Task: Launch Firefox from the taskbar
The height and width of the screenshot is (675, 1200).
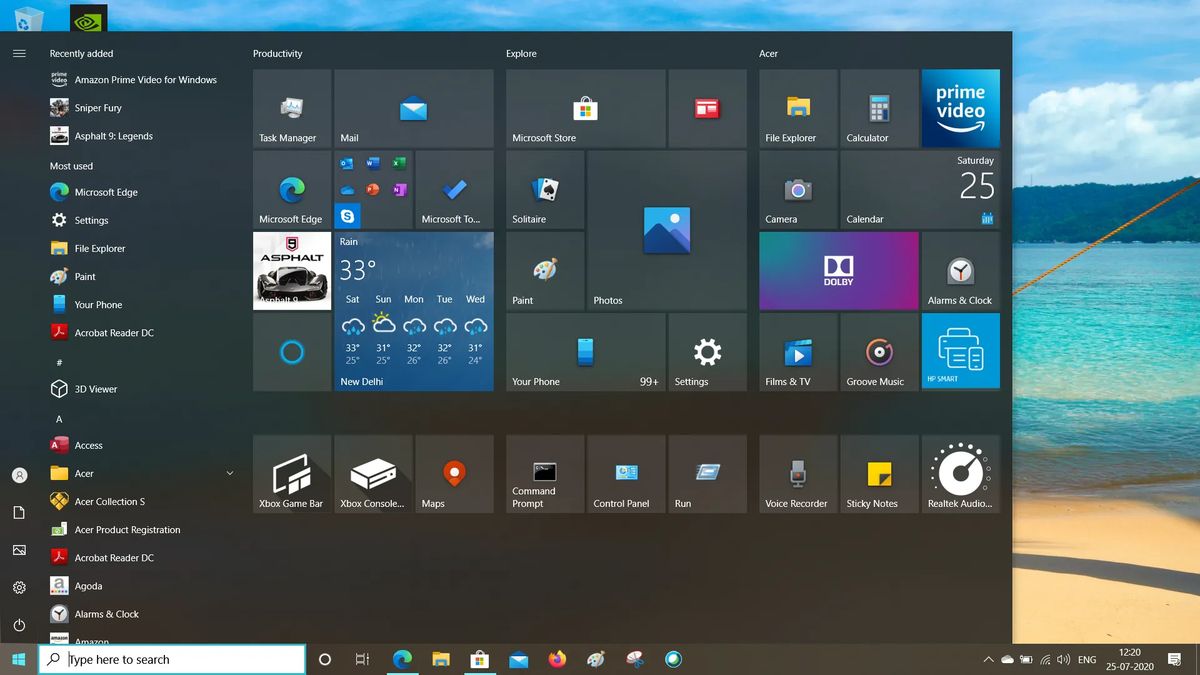Action: point(557,660)
